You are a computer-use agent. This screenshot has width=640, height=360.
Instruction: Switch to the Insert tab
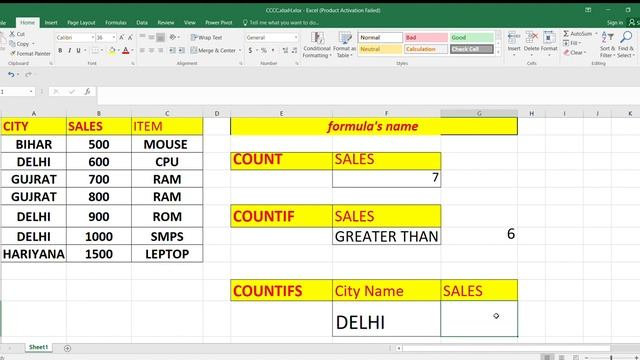pyautogui.click(x=51, y=23)
